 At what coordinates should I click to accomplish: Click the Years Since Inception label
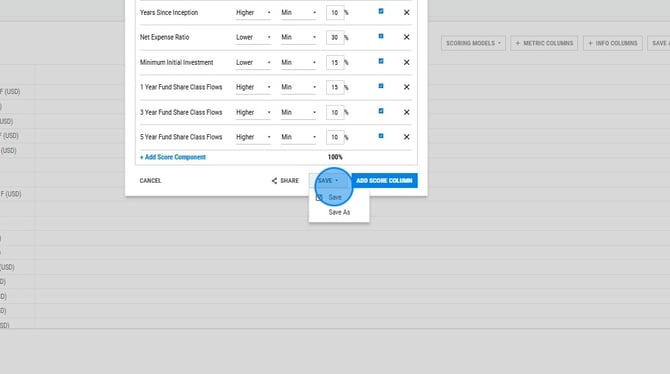[169, 12]
